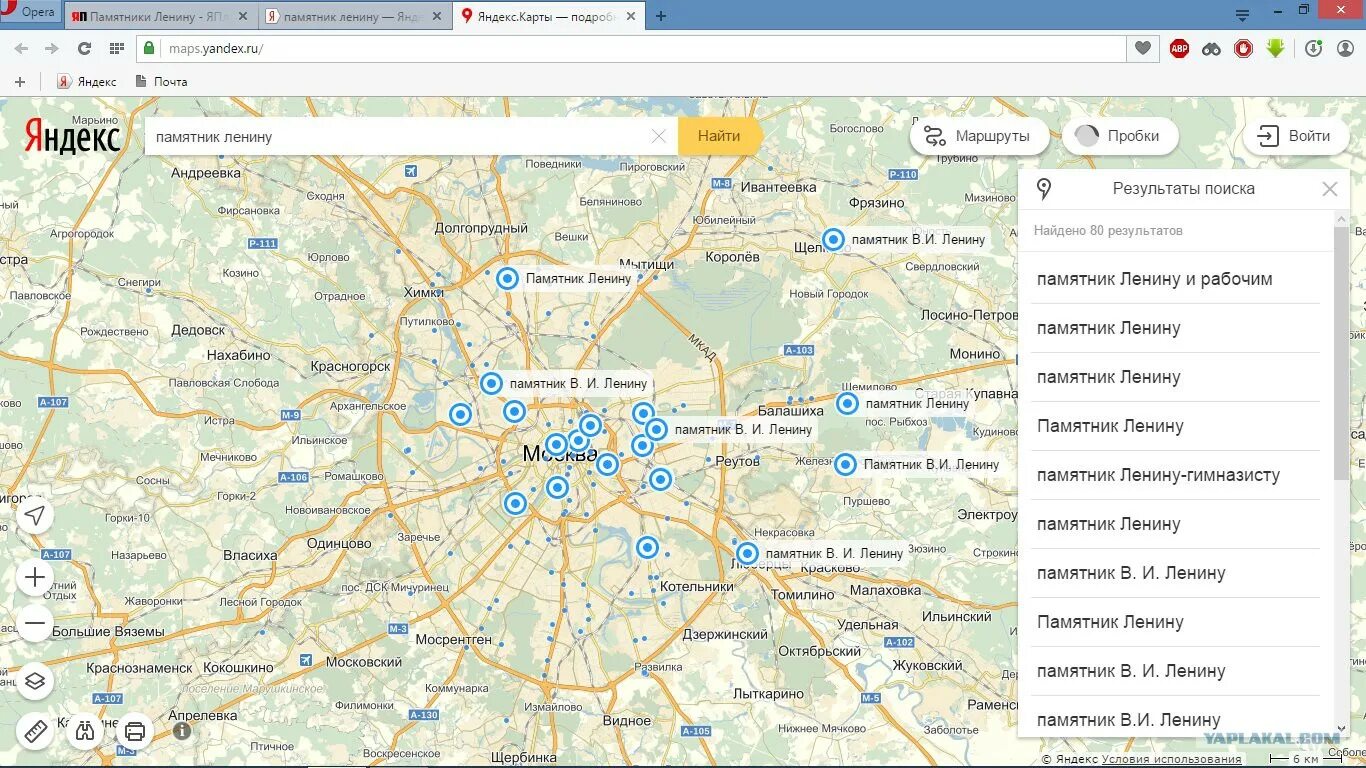
Task: Open the Adblock Plus extension icon
Action: (1179, 48)
